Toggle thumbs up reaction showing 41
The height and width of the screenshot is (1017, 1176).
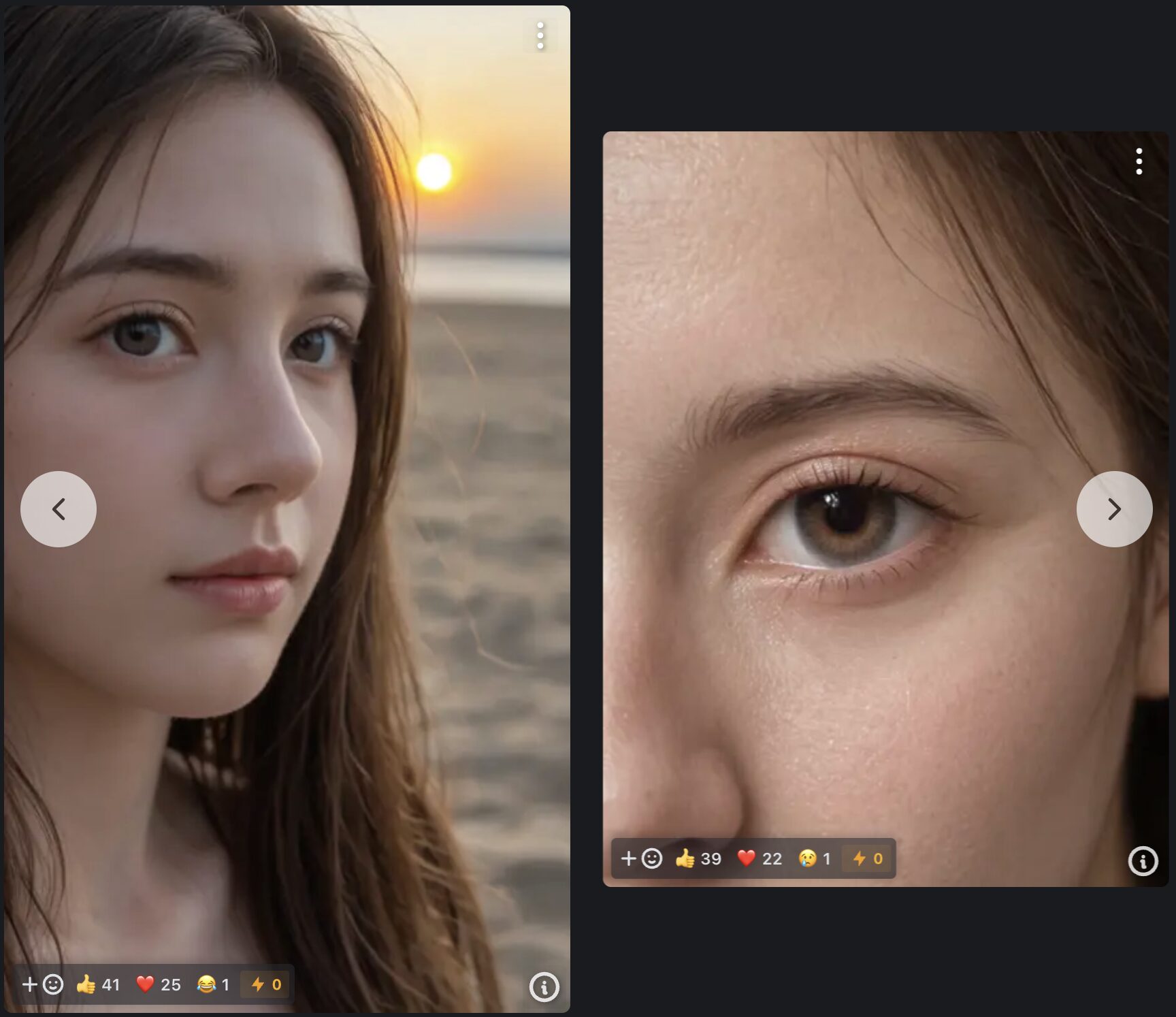point(98,984)
